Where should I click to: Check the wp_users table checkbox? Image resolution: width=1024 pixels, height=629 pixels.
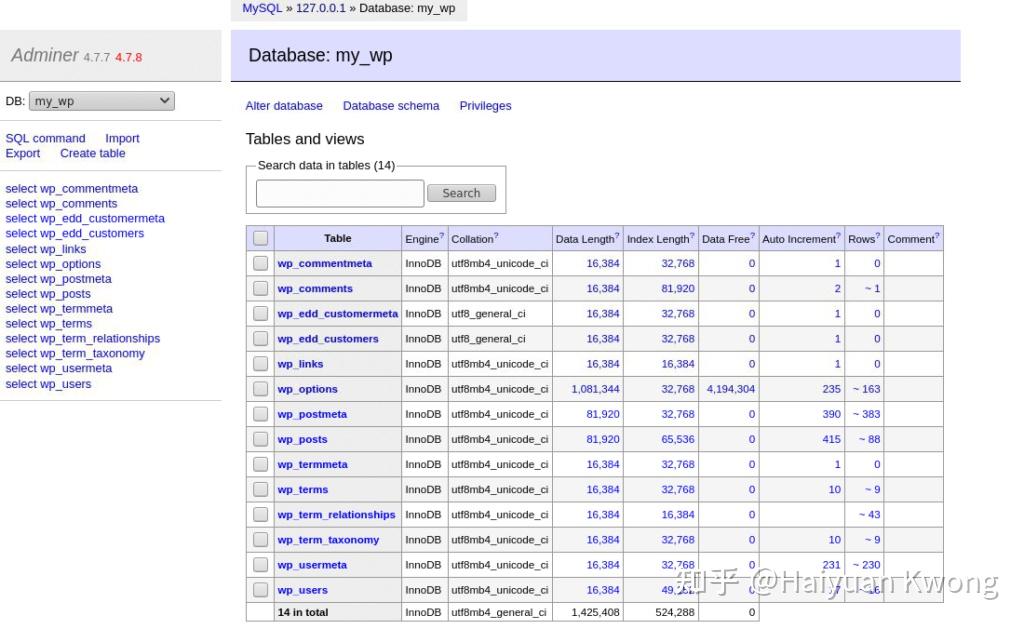(260, 589)
